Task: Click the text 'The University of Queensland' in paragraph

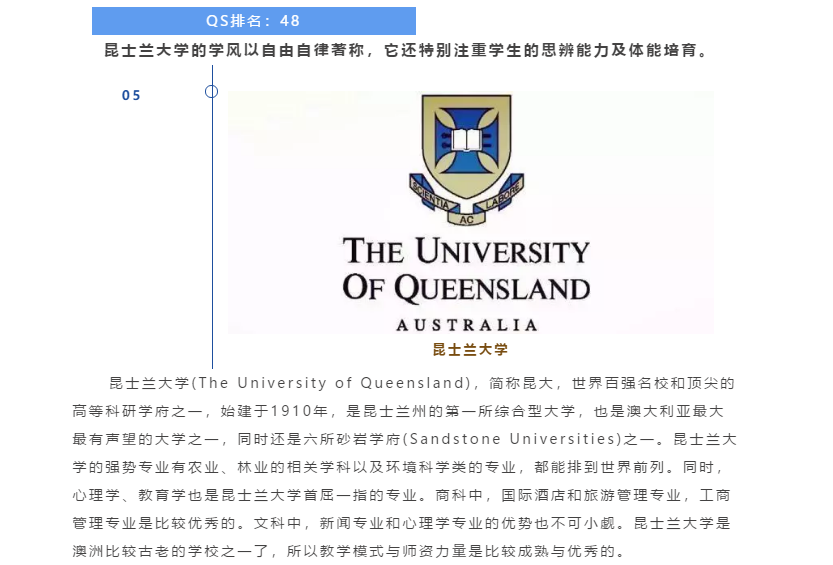Action: [x=332, y=383]
